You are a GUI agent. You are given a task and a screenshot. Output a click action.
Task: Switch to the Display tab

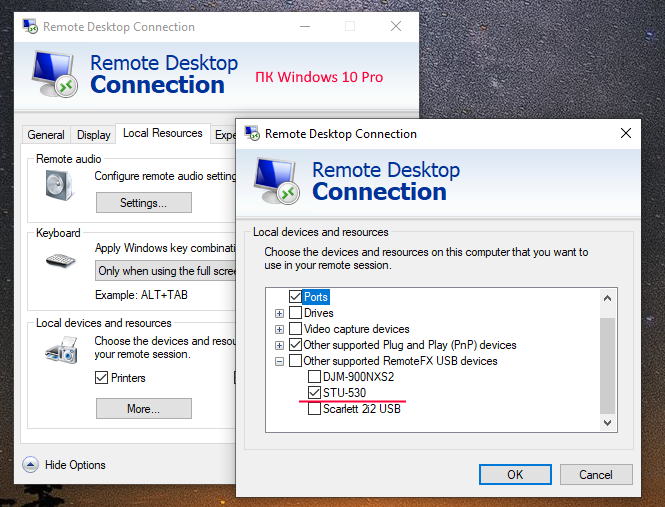(x=94, y=135)
